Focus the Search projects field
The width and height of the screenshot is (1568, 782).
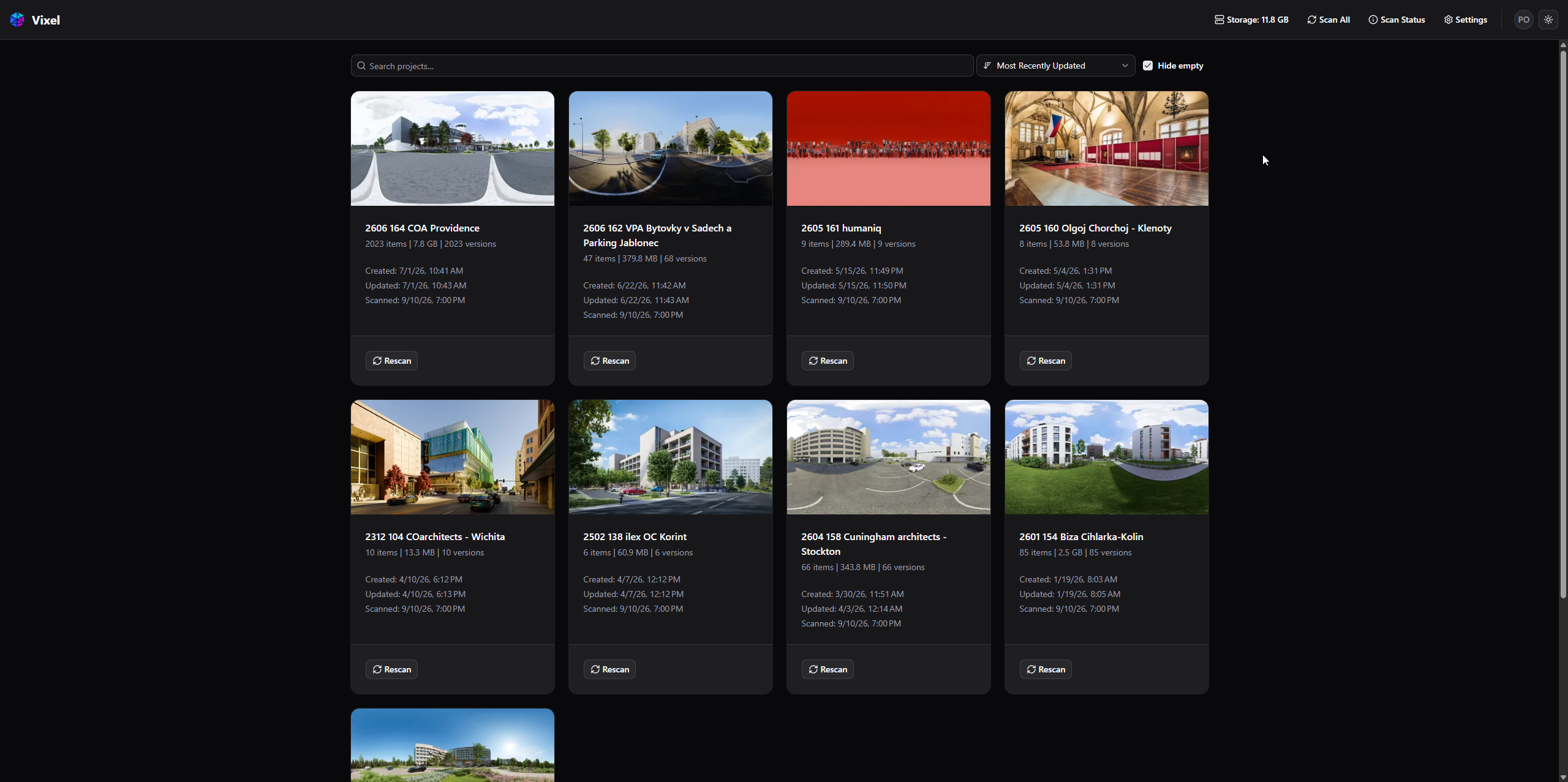pos(661,66)
